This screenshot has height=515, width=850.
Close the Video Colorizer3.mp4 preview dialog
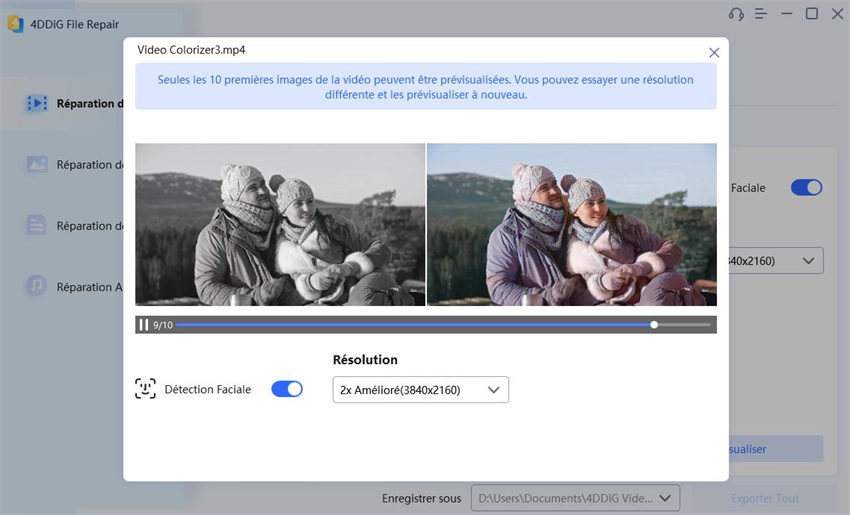click(713, 53)
